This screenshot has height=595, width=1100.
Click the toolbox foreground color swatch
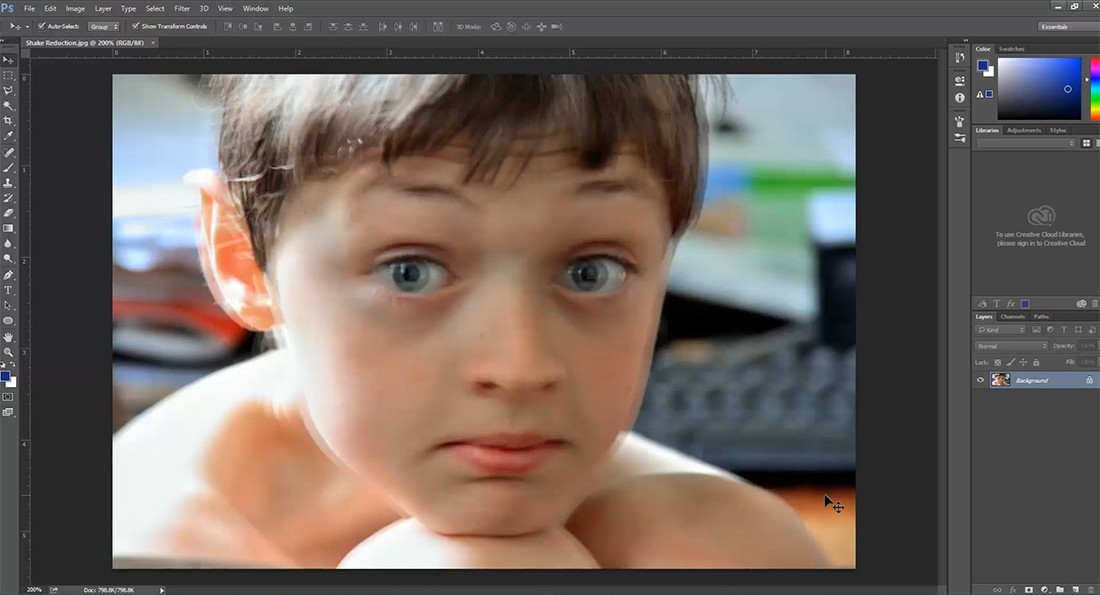click(x=6, y=377)
